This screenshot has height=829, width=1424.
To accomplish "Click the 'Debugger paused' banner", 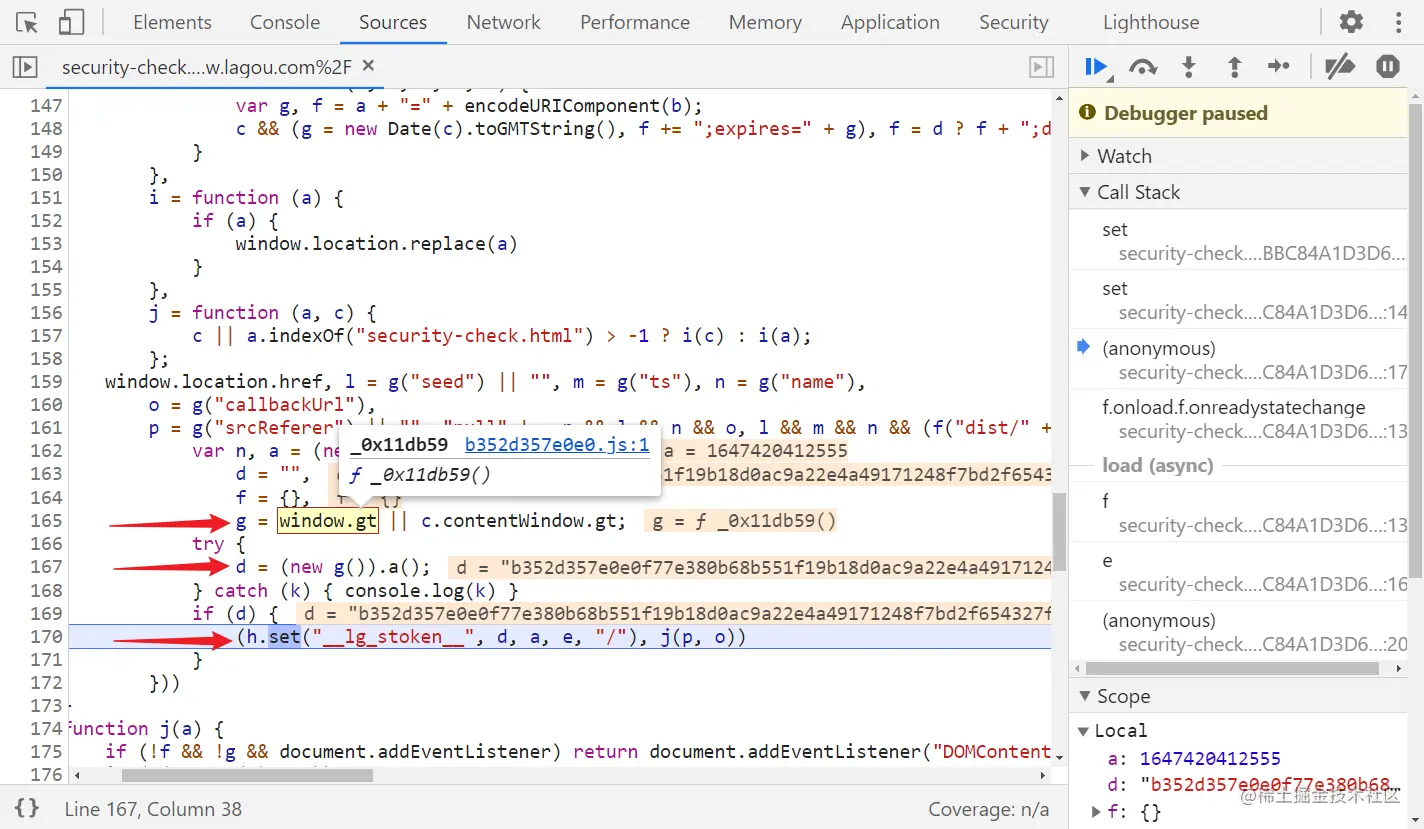I will coord(1238,113).
